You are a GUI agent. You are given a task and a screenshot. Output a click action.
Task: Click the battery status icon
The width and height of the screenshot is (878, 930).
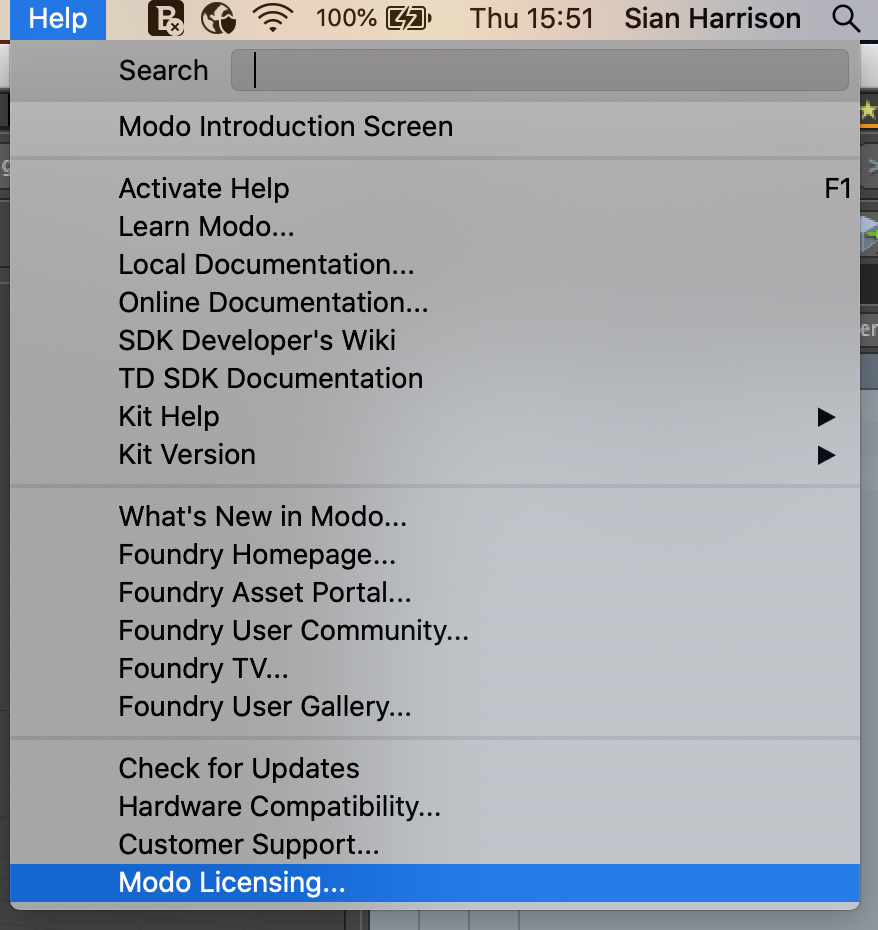408,18
